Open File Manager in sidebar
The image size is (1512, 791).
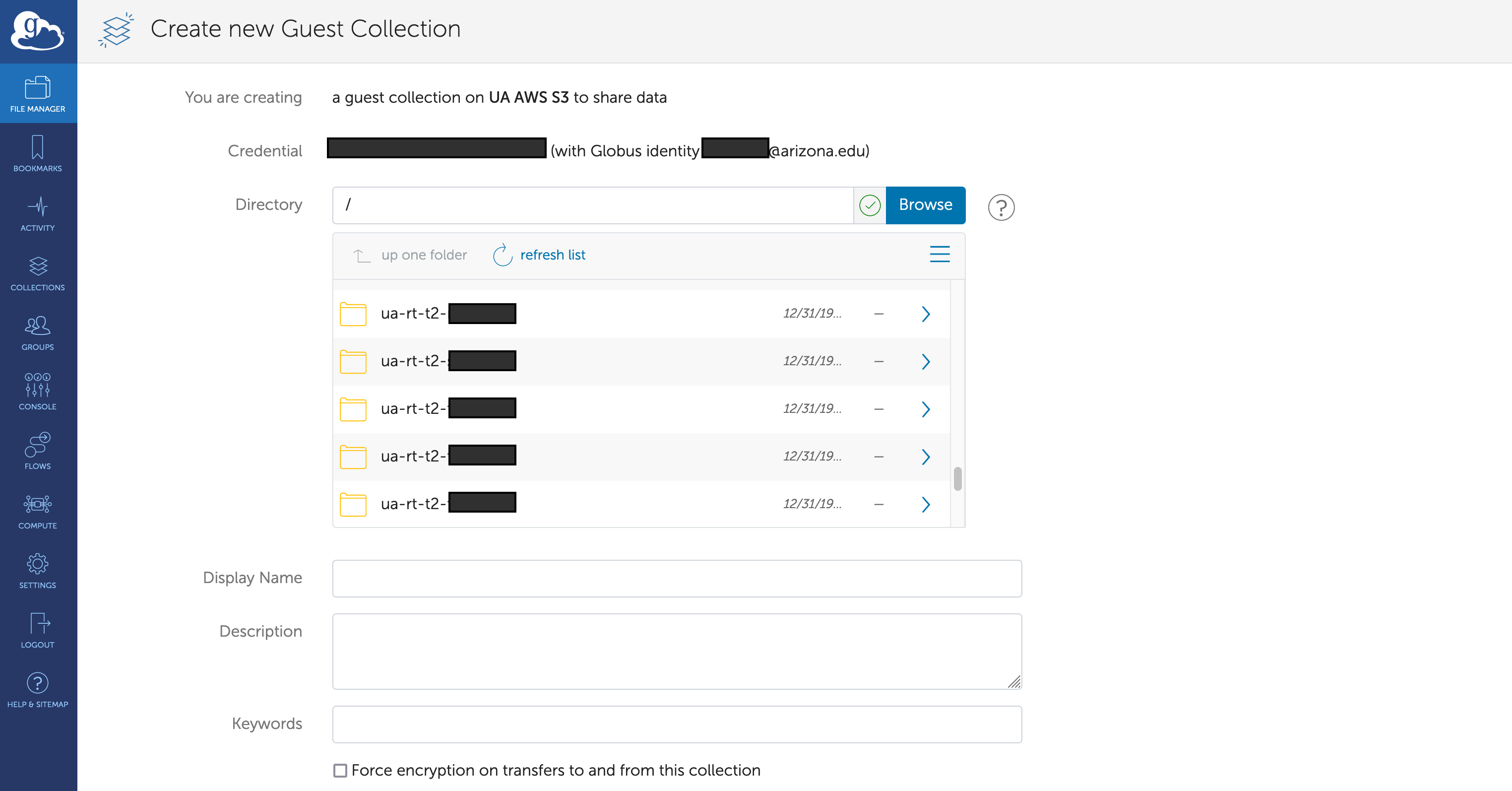pyautogui.click(x=38, y=94)
